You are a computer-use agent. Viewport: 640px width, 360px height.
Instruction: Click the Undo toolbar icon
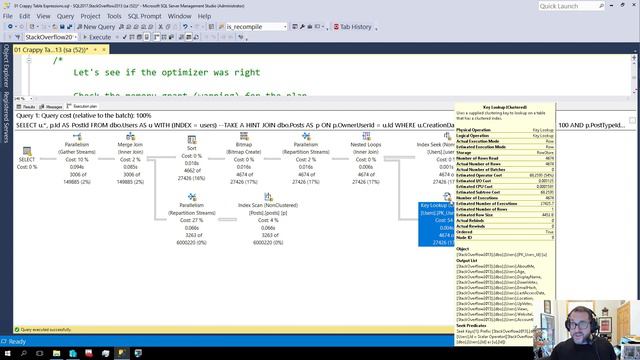(185, 27)
